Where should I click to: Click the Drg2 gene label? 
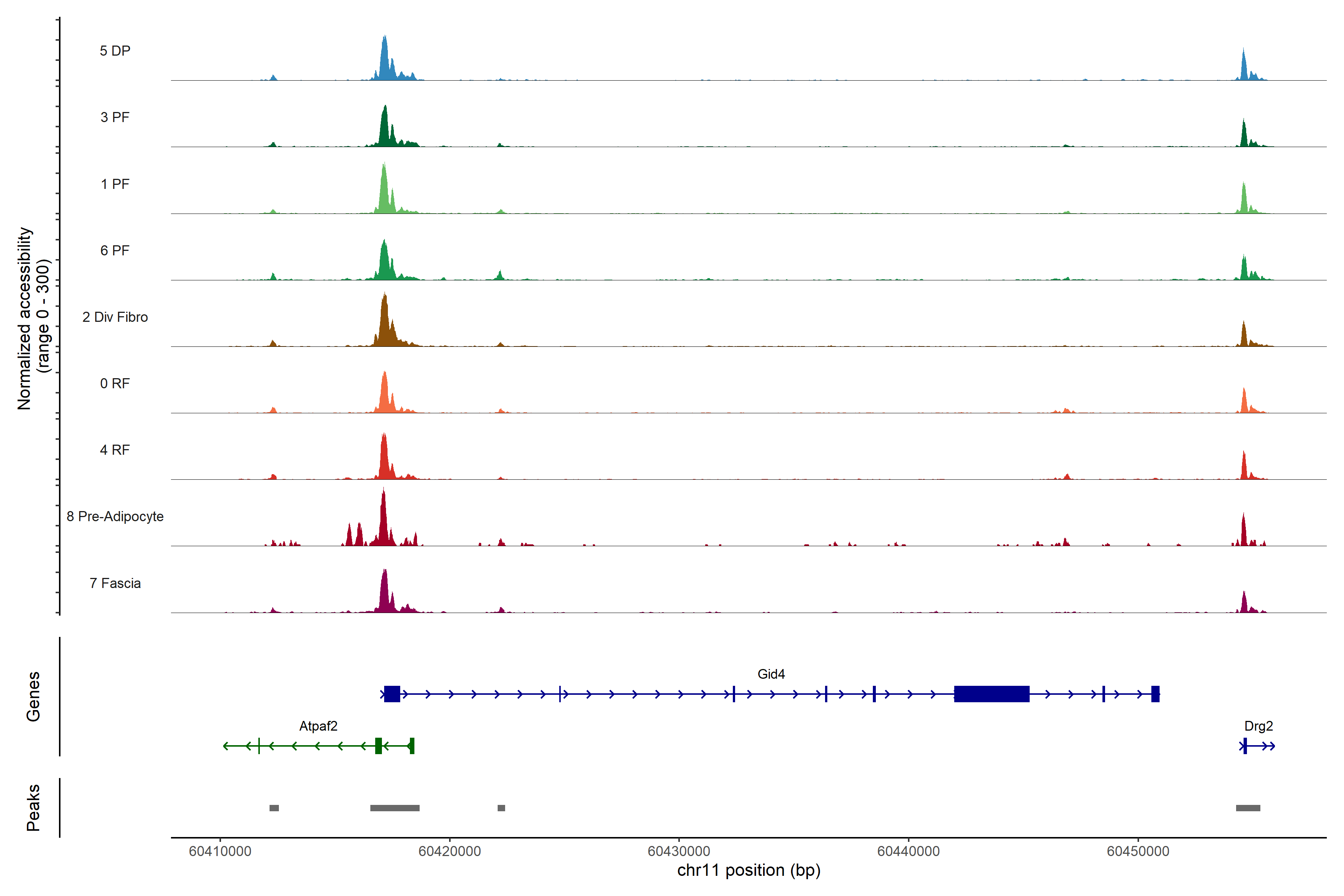[1258, 726]
